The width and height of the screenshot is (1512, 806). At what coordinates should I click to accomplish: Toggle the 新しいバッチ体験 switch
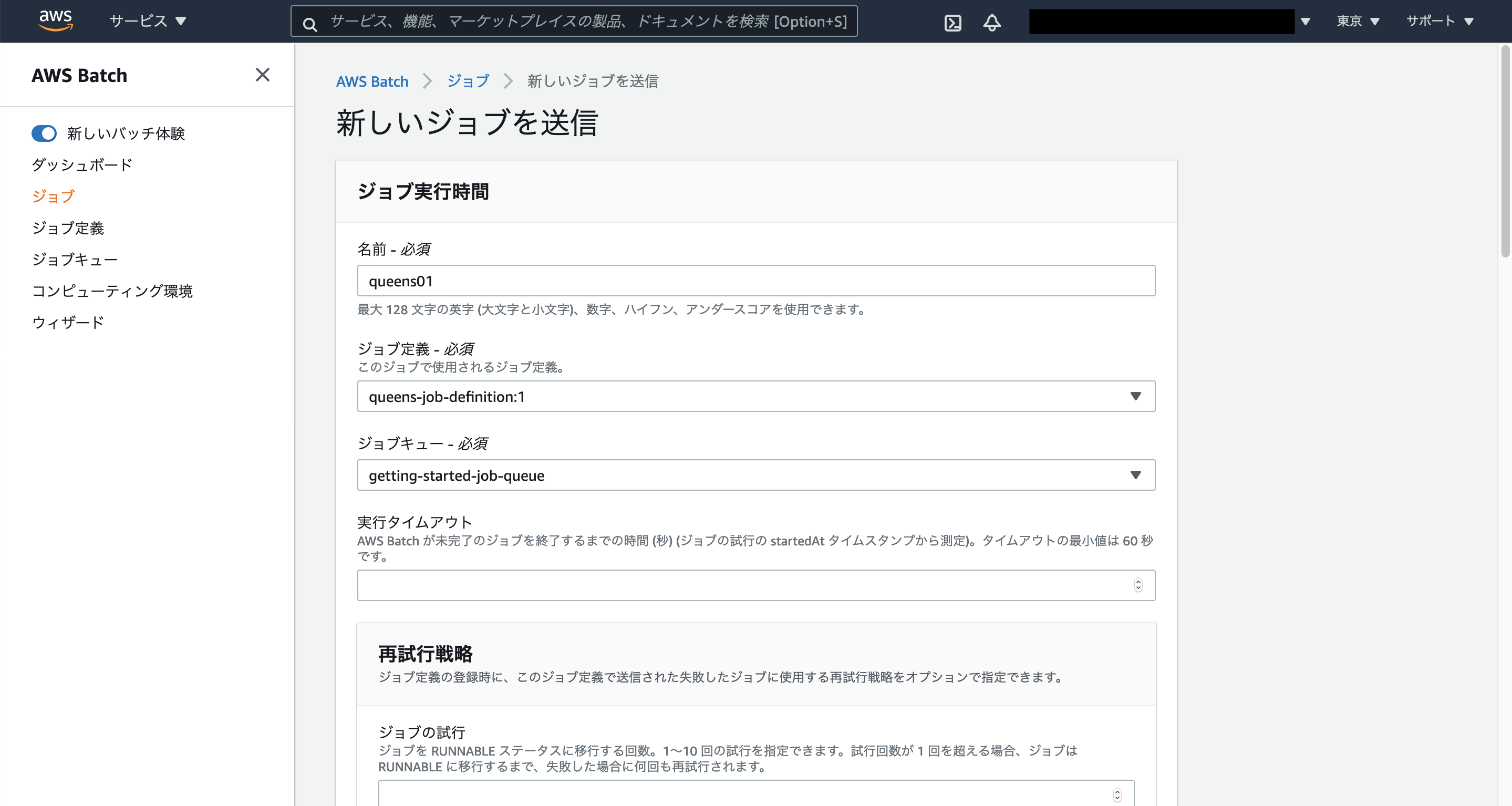(44, 133)
